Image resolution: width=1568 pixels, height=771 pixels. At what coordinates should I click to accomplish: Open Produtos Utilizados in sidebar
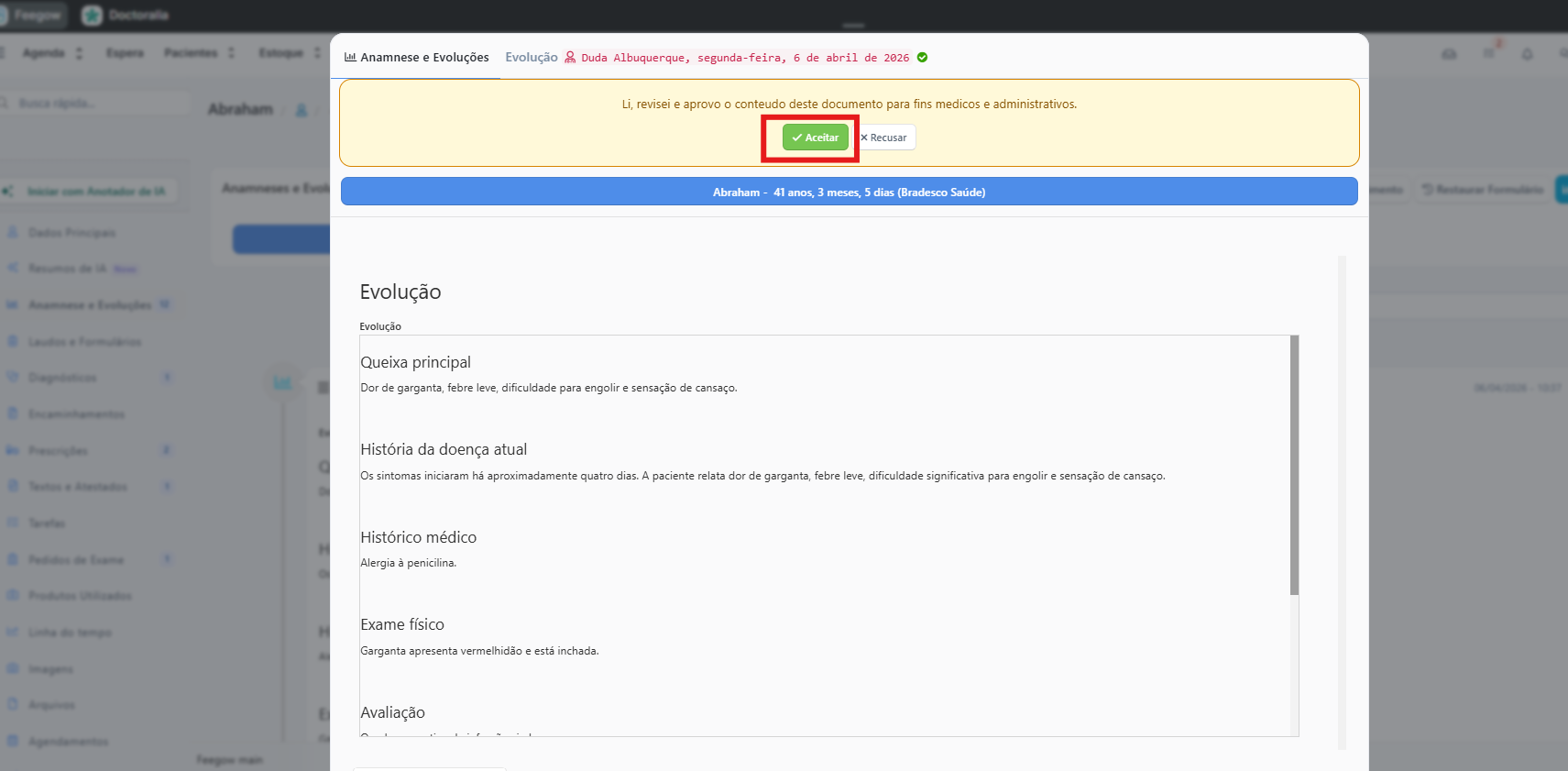[x=80, y=596]
